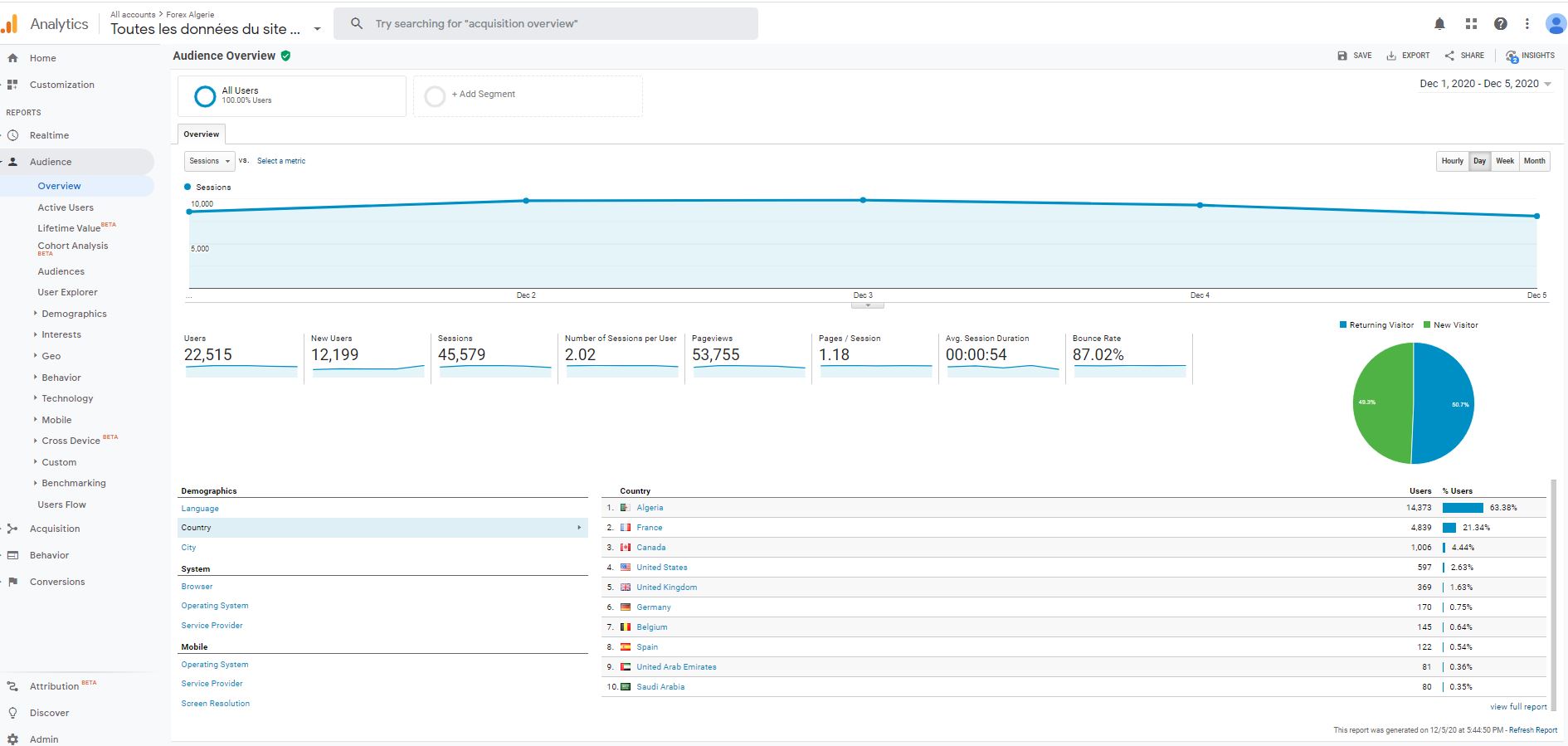Screen dimensions: 1568x746
Task: Open Insights panel icon
Action: [x=1512, y=56]
